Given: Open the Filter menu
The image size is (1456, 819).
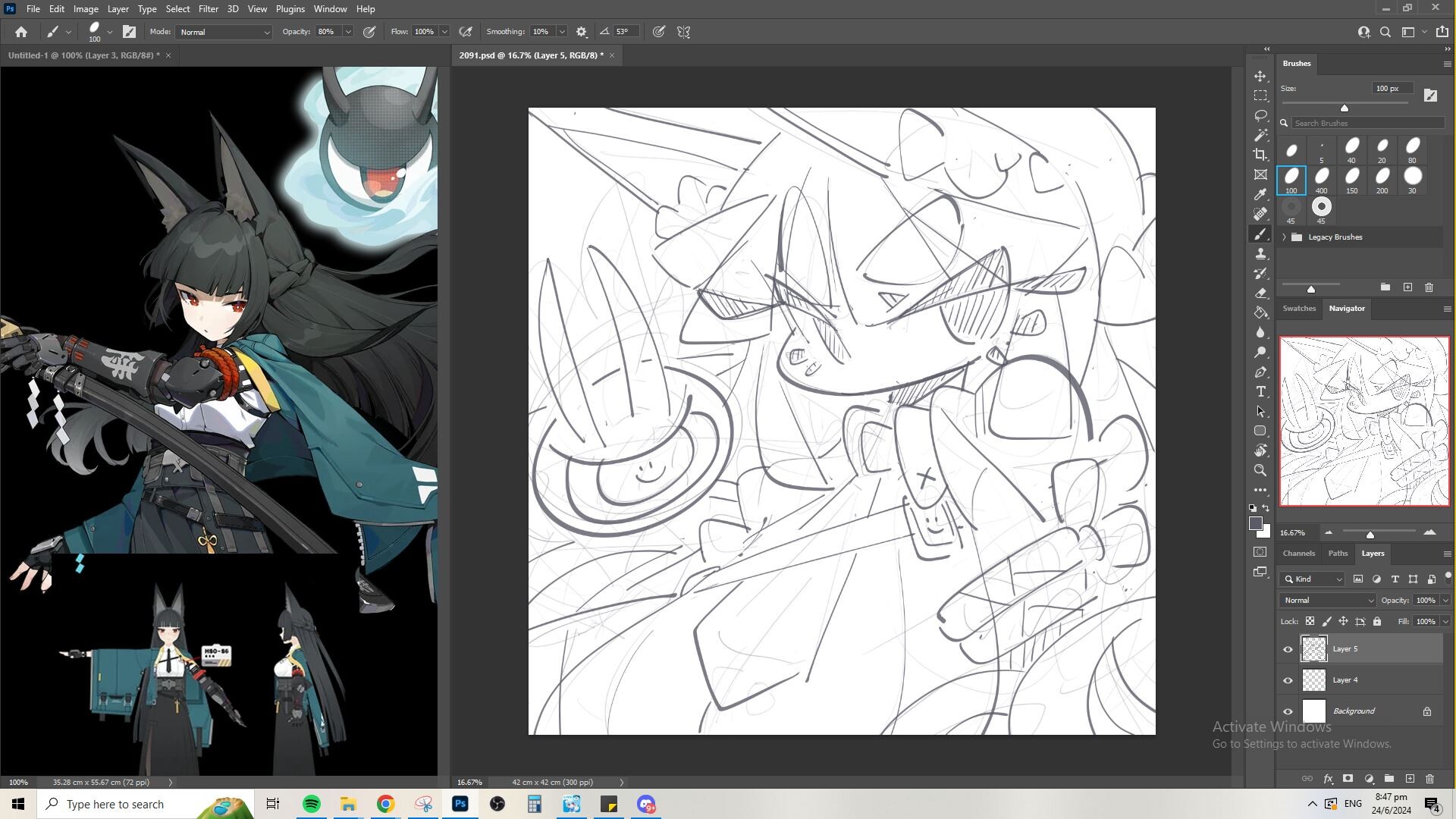Looking at the screenshot, I should click(208, 9).
